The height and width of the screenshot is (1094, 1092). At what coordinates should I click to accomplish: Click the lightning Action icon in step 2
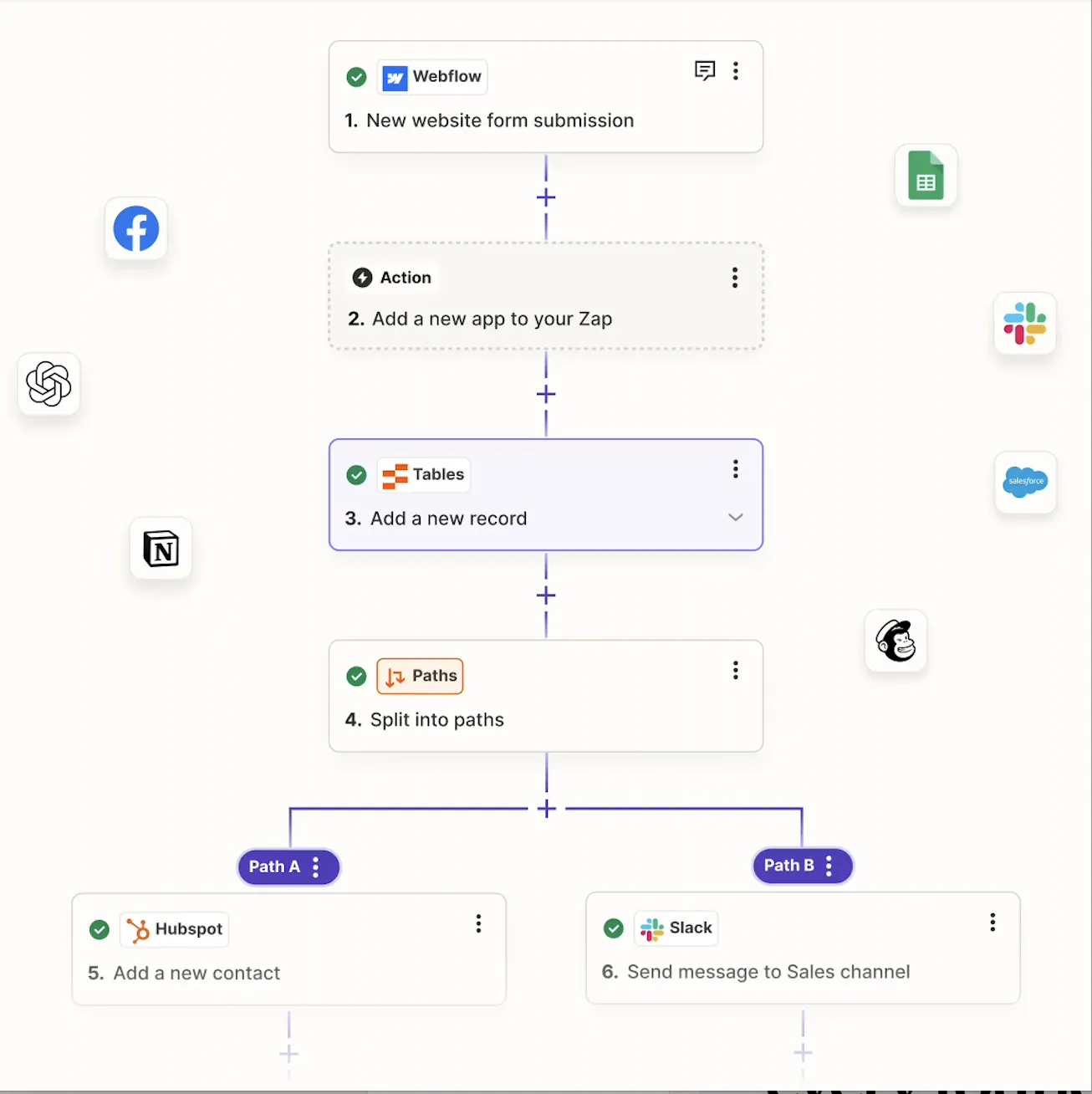click(x=362, y=278)
